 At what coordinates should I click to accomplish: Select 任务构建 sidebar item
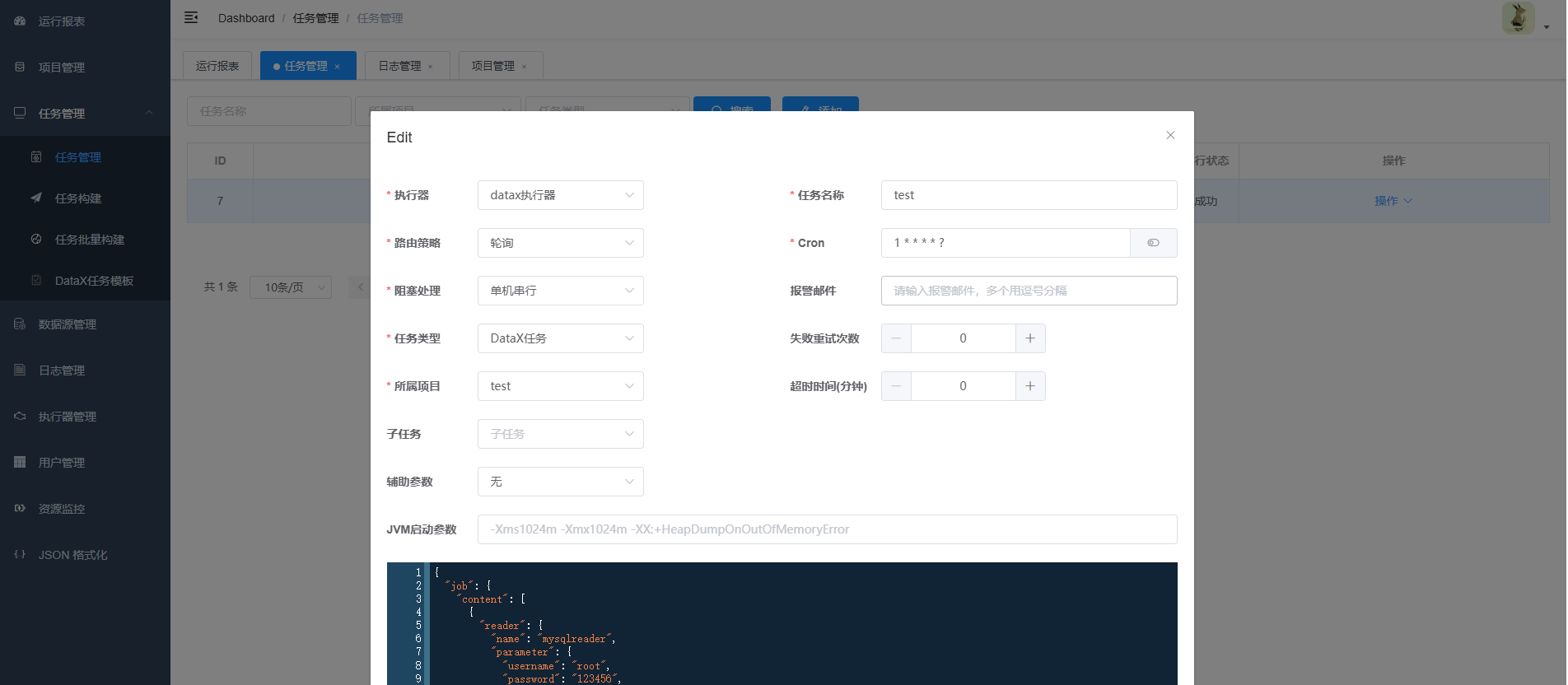(85, 198)
